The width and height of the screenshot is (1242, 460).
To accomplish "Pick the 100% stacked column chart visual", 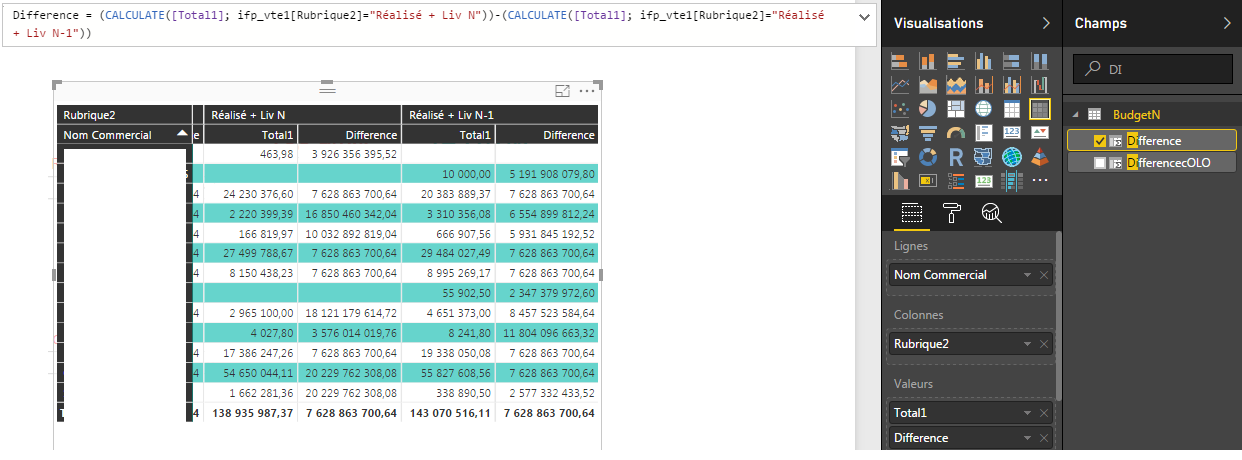I will (1039, 62).
